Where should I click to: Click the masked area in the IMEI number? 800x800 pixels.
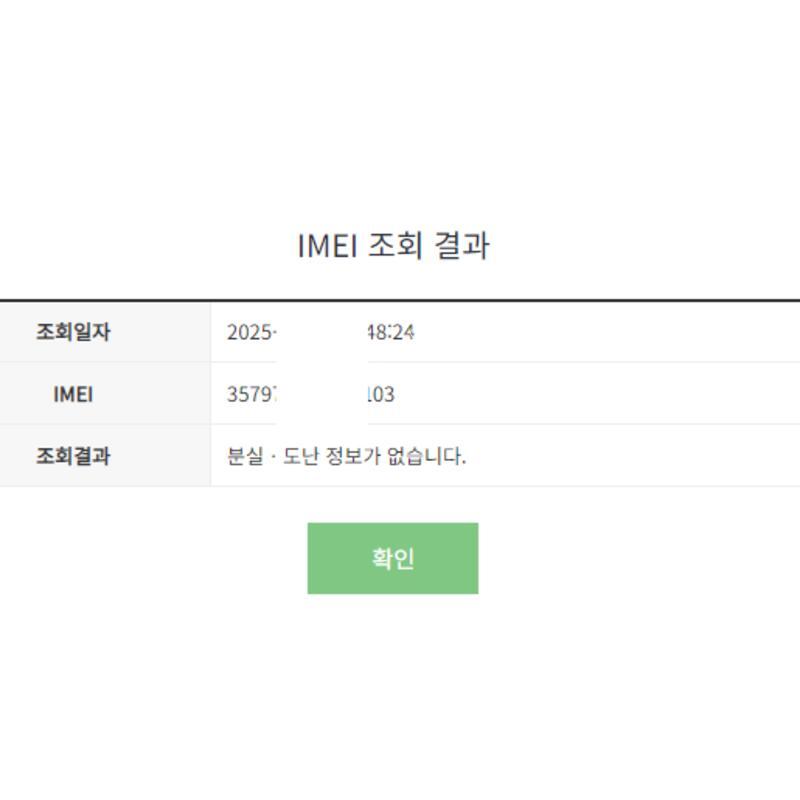(320, 395)
